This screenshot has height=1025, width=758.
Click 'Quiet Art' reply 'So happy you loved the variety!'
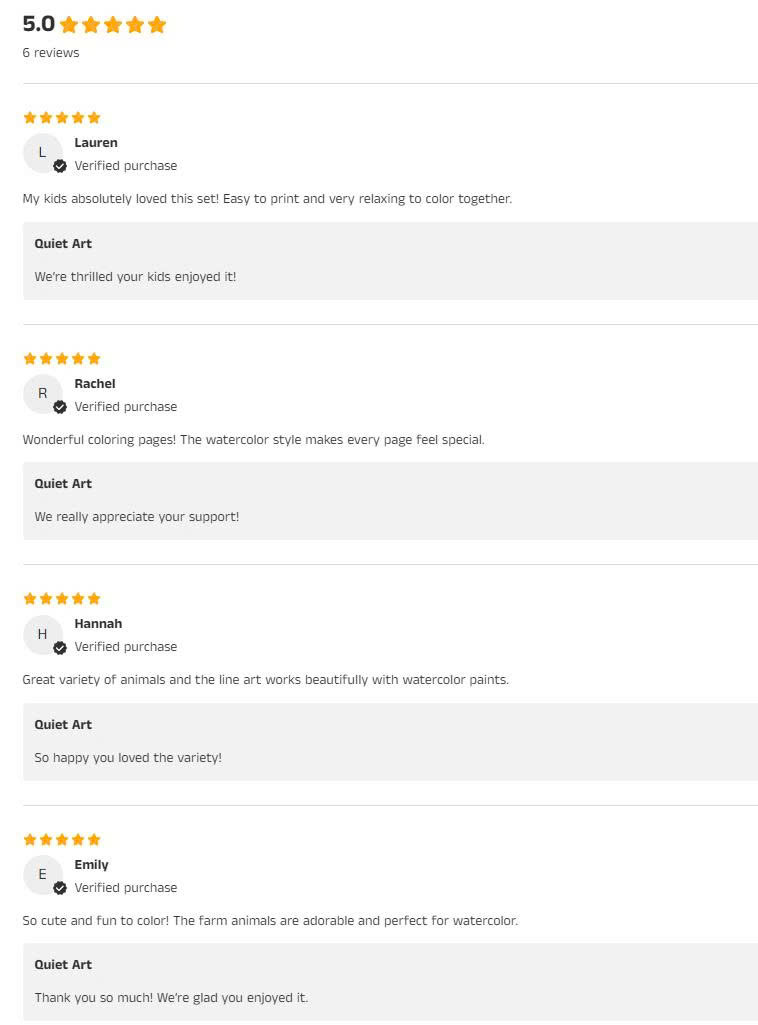coord(128,758)
